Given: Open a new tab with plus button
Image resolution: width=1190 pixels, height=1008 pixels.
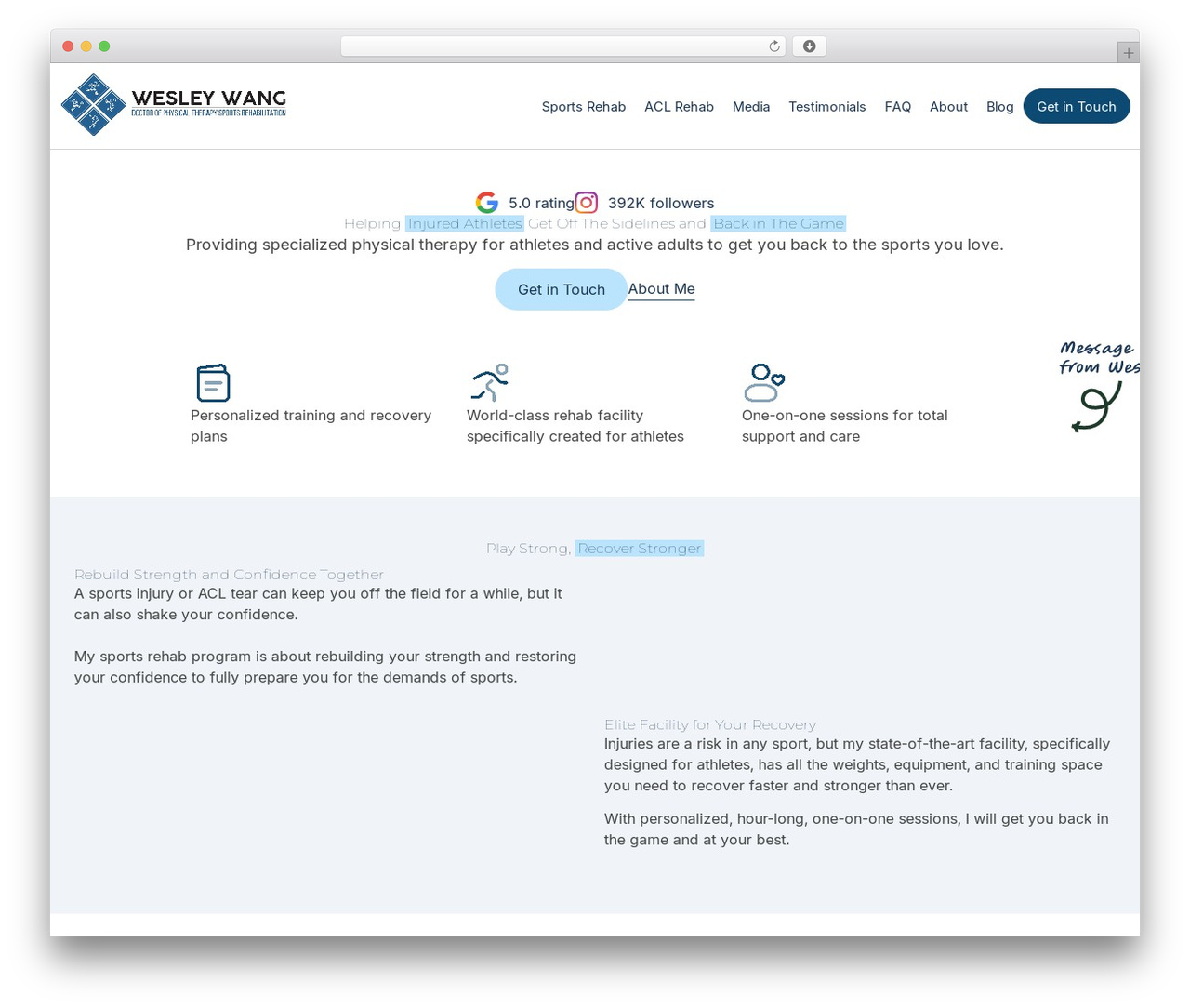Looking at the screenshot, I should click(1129, 53).
